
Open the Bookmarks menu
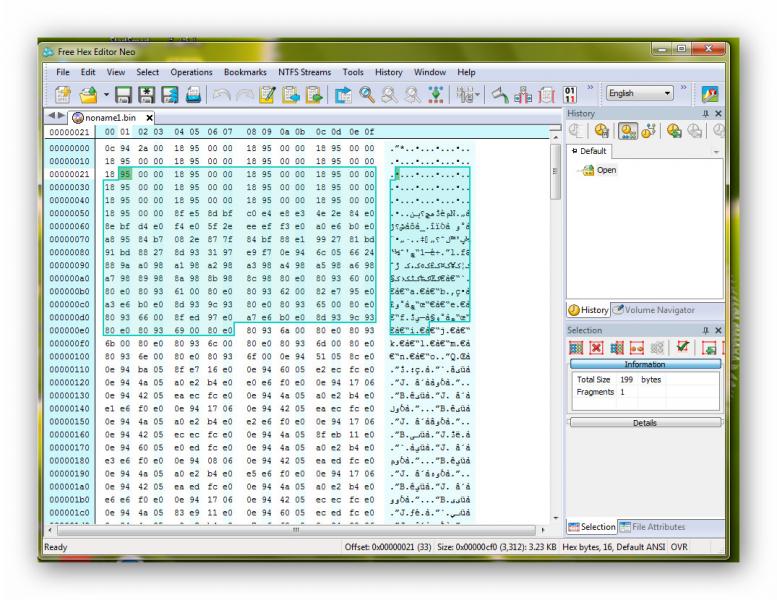point(245,72)
